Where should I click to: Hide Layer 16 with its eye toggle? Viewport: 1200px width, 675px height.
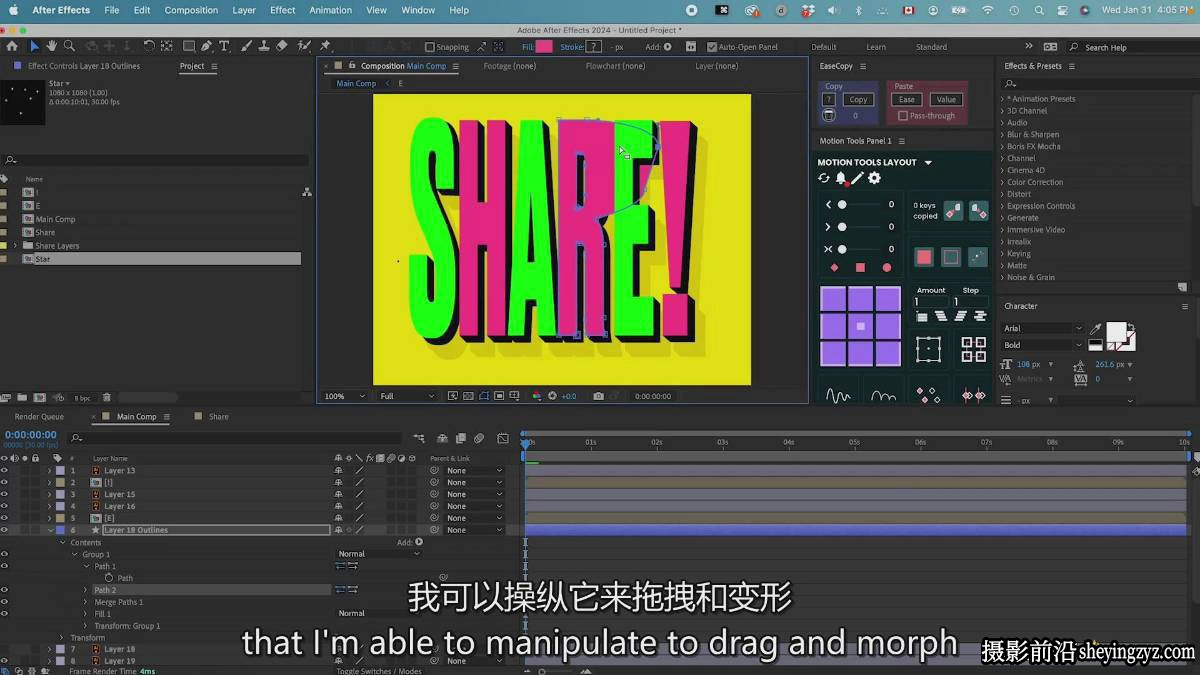[4, 506]
